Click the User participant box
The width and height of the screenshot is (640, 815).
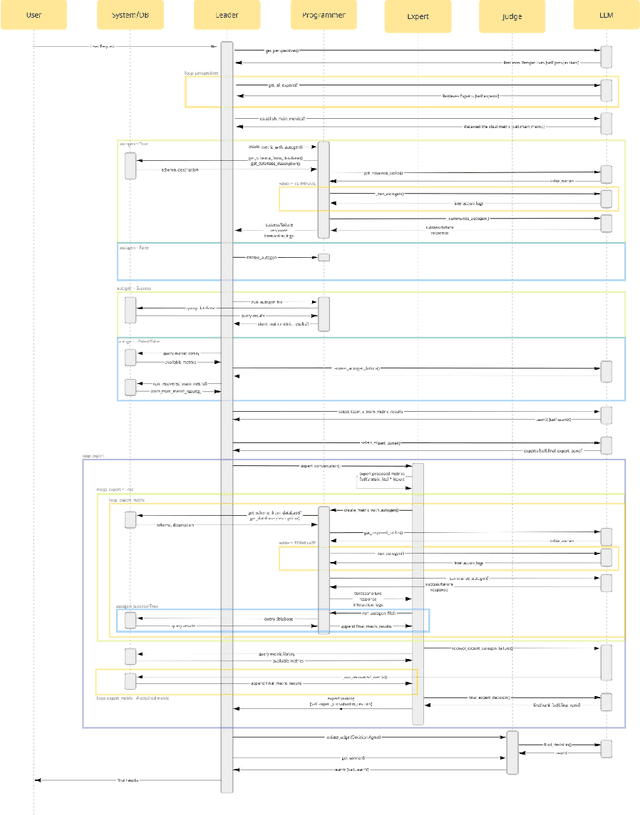coord(33,15)
